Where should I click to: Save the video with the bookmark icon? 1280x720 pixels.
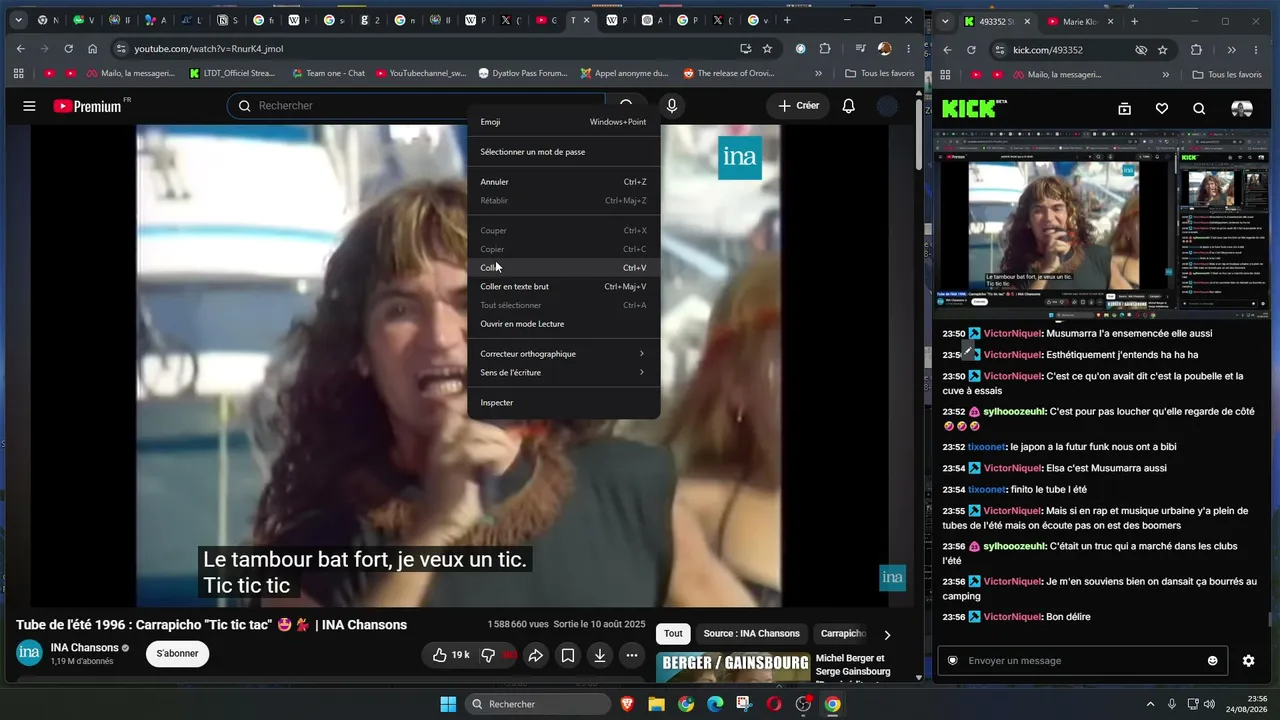coord(567,655)
